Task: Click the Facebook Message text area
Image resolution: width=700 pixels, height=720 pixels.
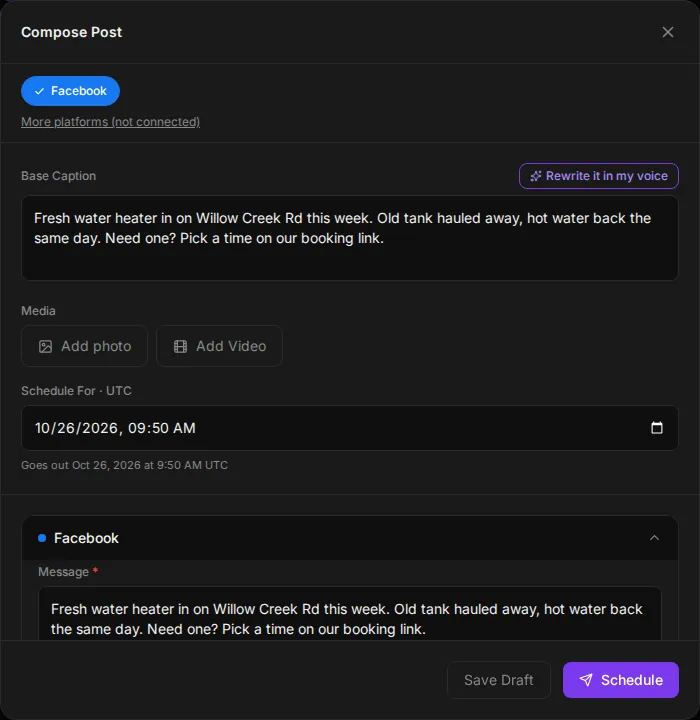Action: click(350, 613)
